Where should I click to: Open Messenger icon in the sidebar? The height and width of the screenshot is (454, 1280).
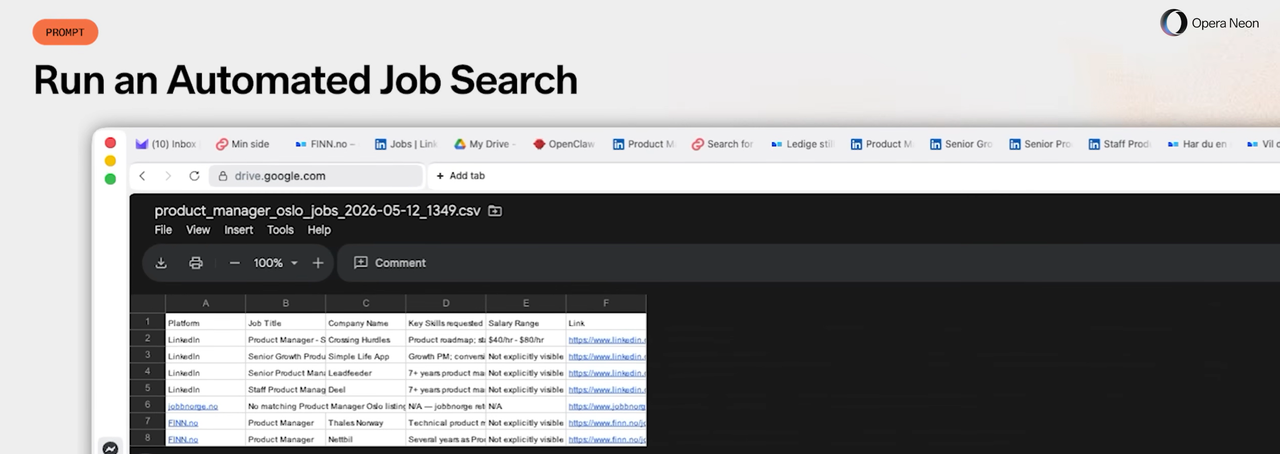(x=110, y=448)
